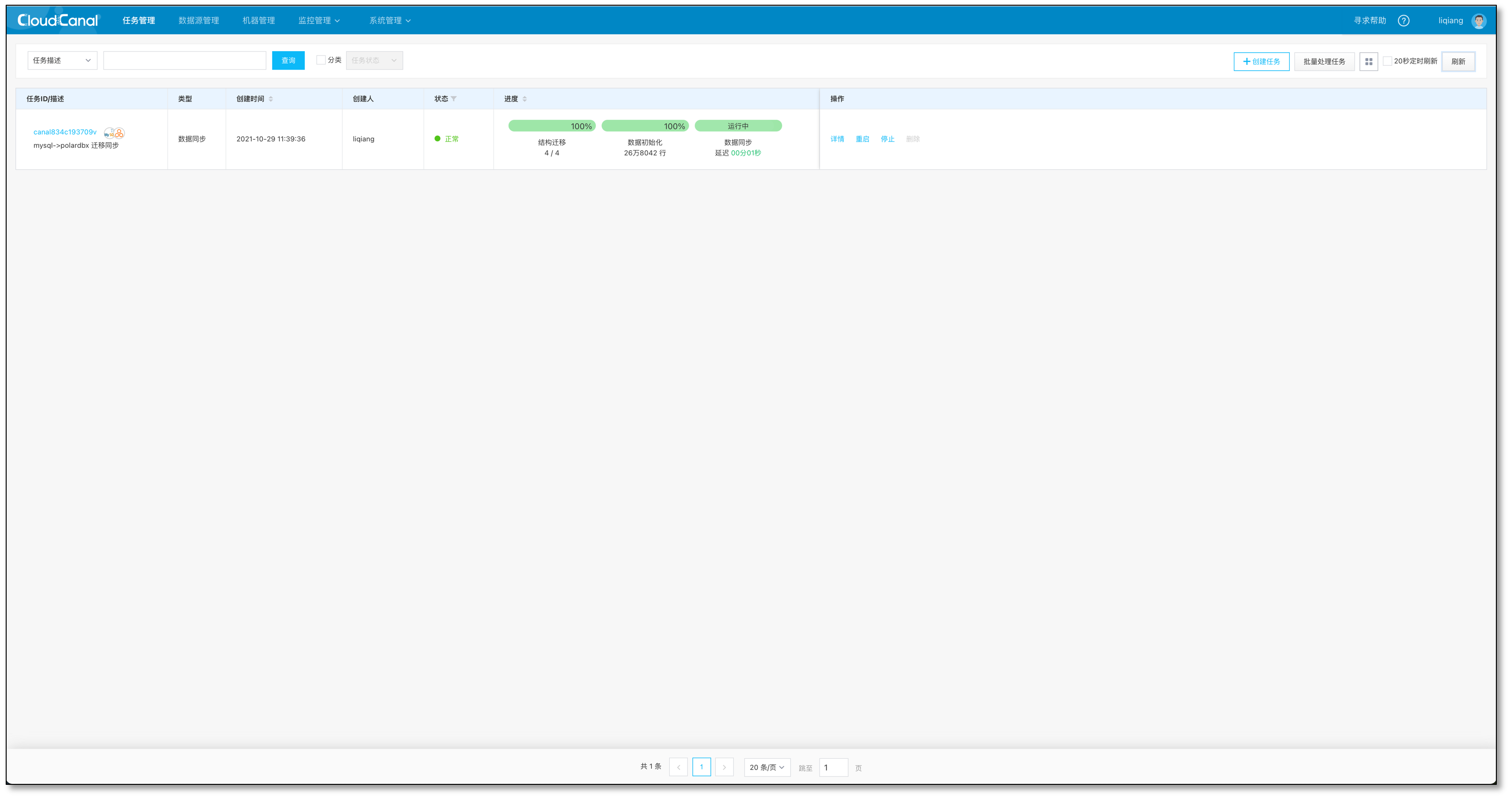Open the 任务描述 search type dropdown
The height and width of the screenshot is (800, 1512).
click(x=62, y=61)
